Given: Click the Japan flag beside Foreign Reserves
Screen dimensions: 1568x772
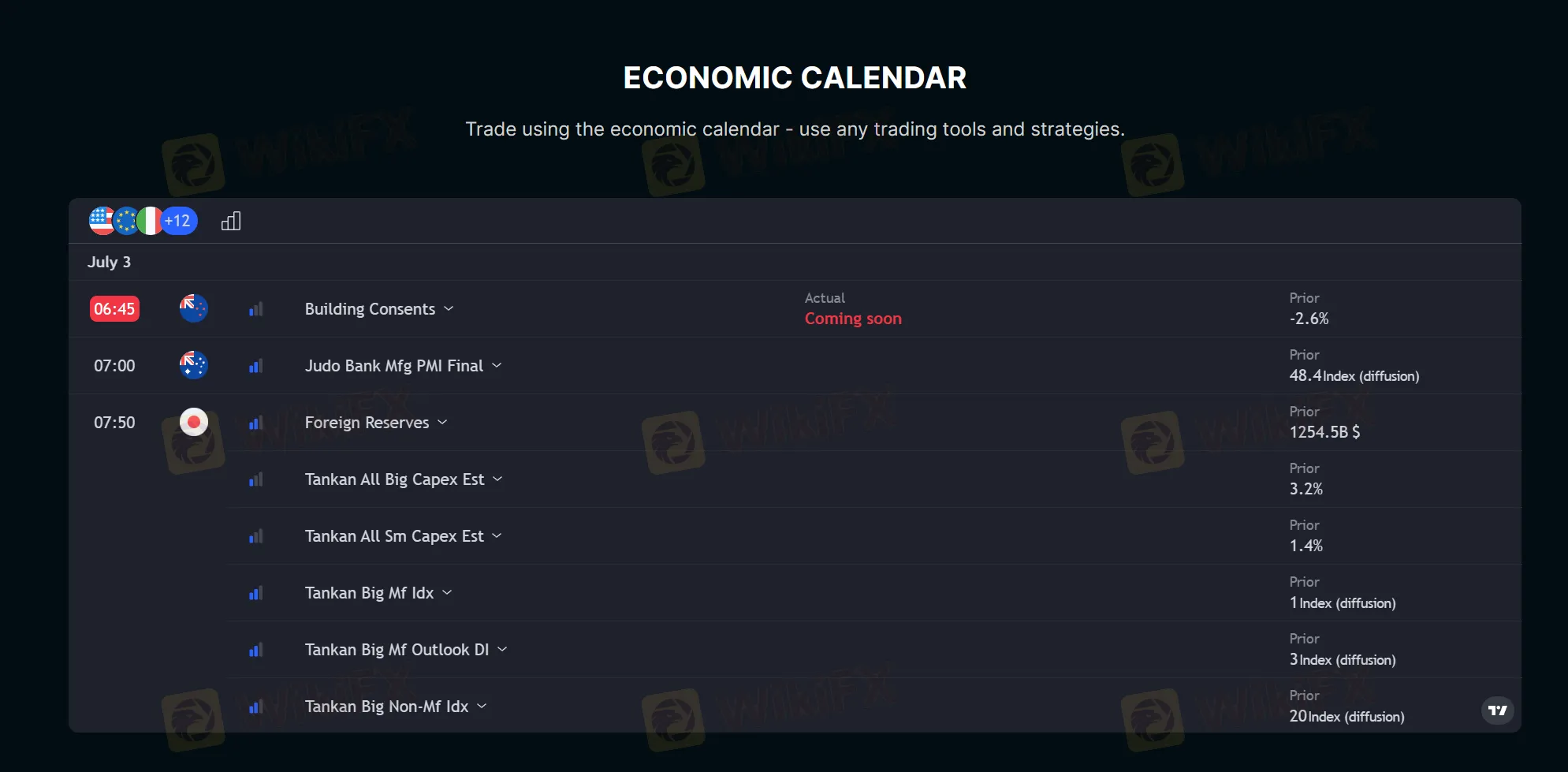Looking at the screenshot, I should (x=193, y=422).
